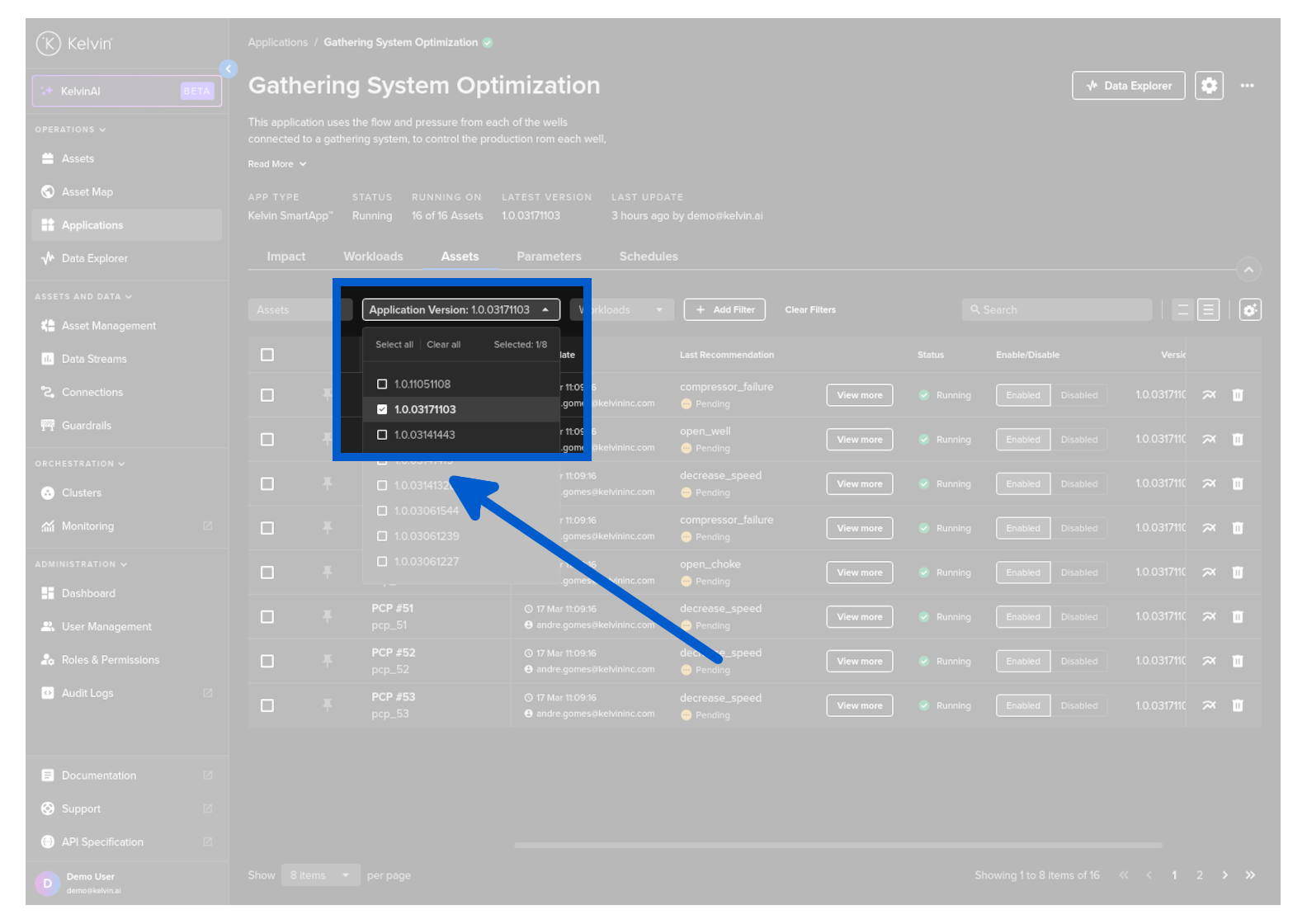Tick the select-all checkbox in table header
This screenshot has width=1307, height=924.
coord(267,355)
